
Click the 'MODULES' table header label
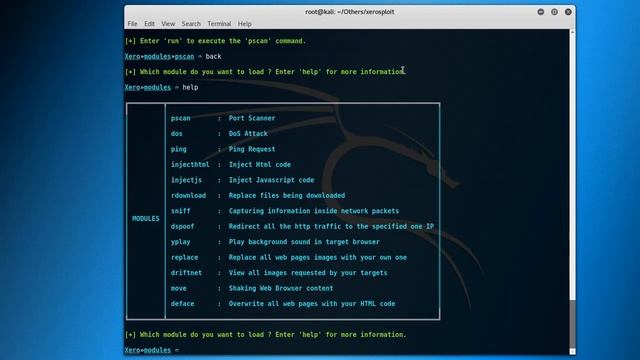146,219
